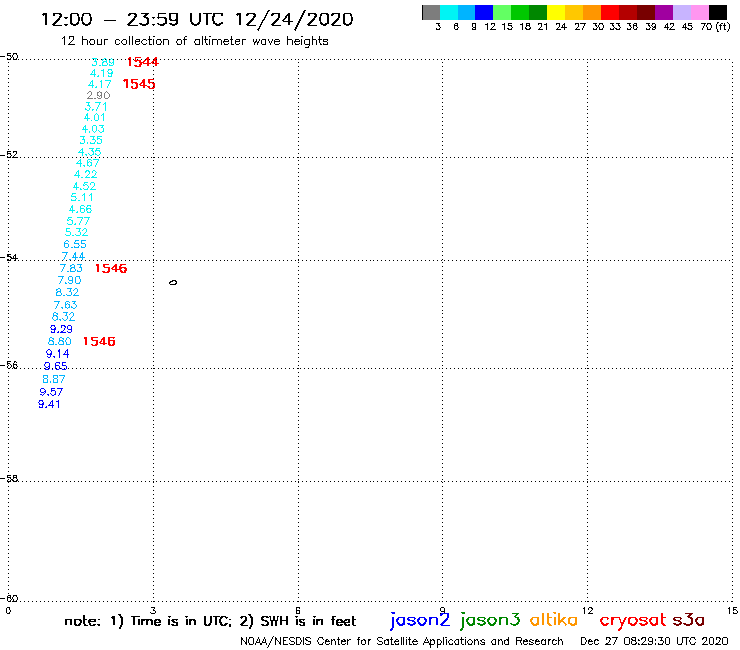The height and width of the screenshot is (650, 740).
Task: Click the 3.35 wave height value
Action: tap(91, 140)
